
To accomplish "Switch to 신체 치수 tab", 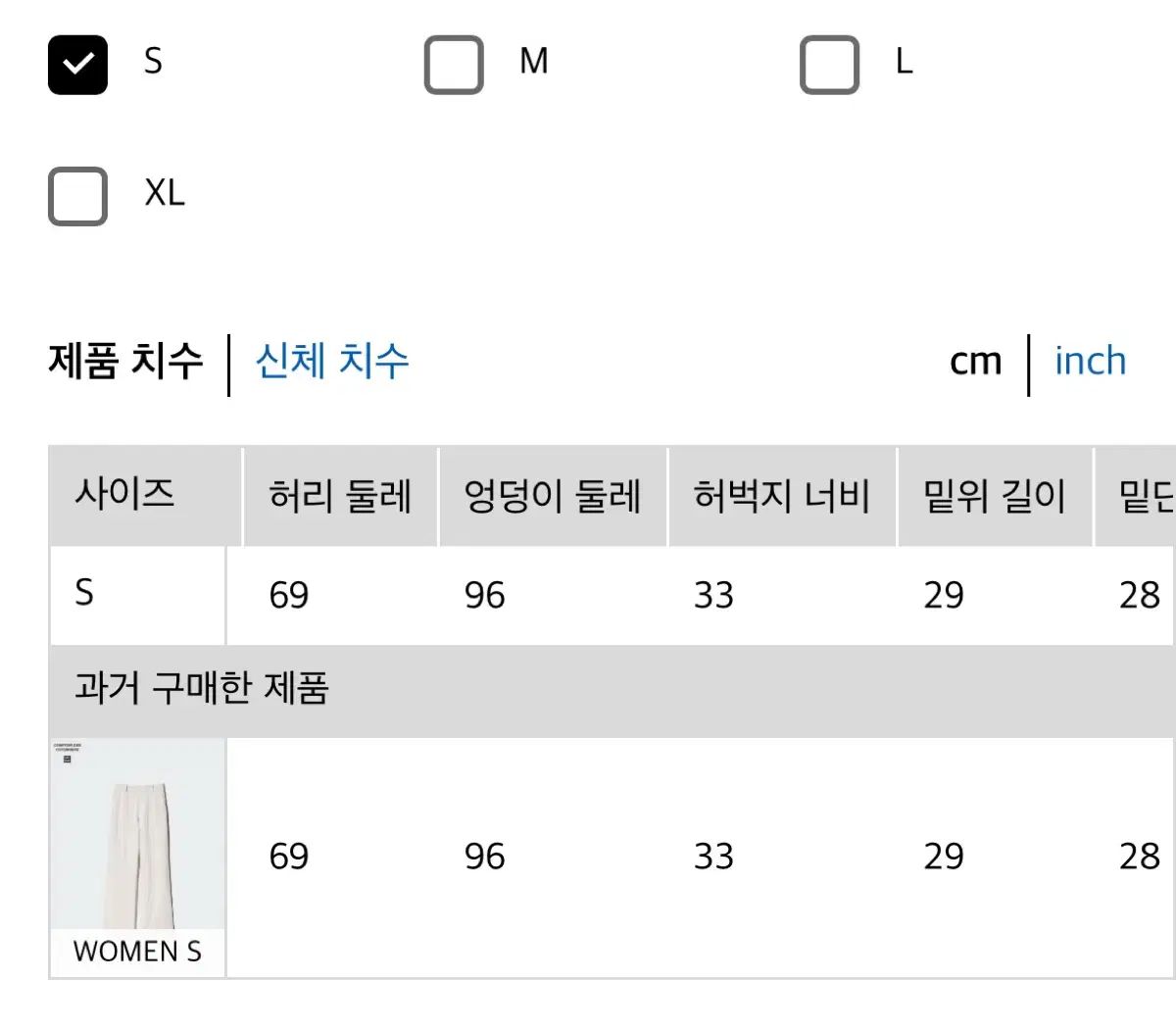I will coord(331,362).
